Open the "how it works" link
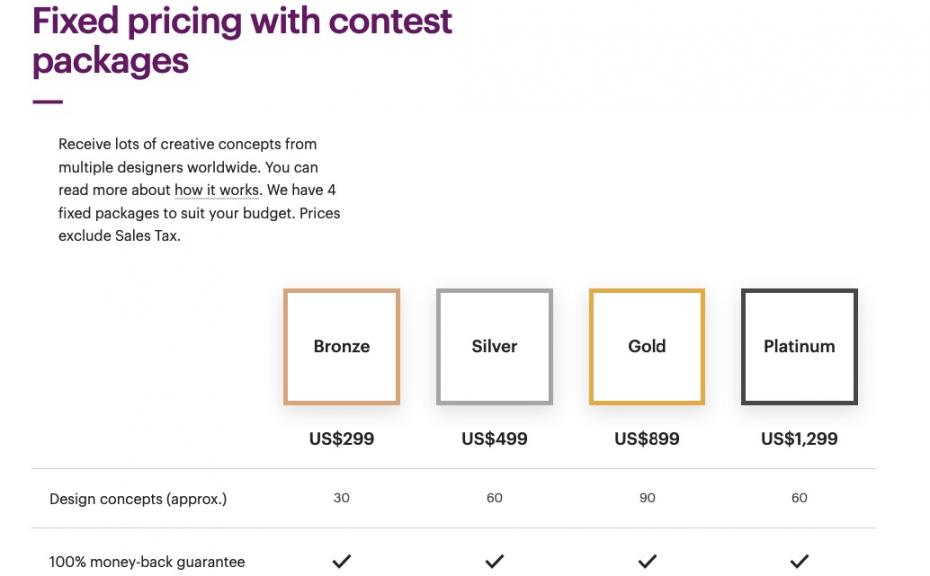This screenshot has width=930, height=576. point(217,190)
